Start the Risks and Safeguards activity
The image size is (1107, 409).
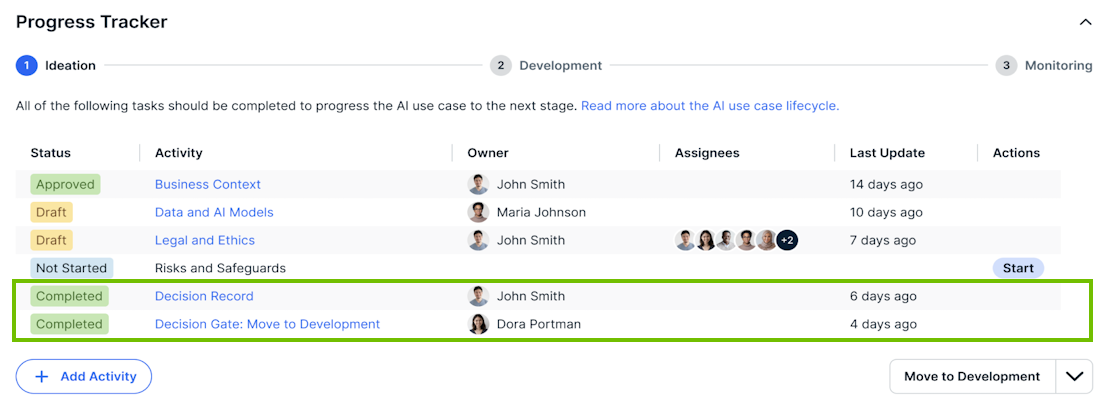point(1017,268)
